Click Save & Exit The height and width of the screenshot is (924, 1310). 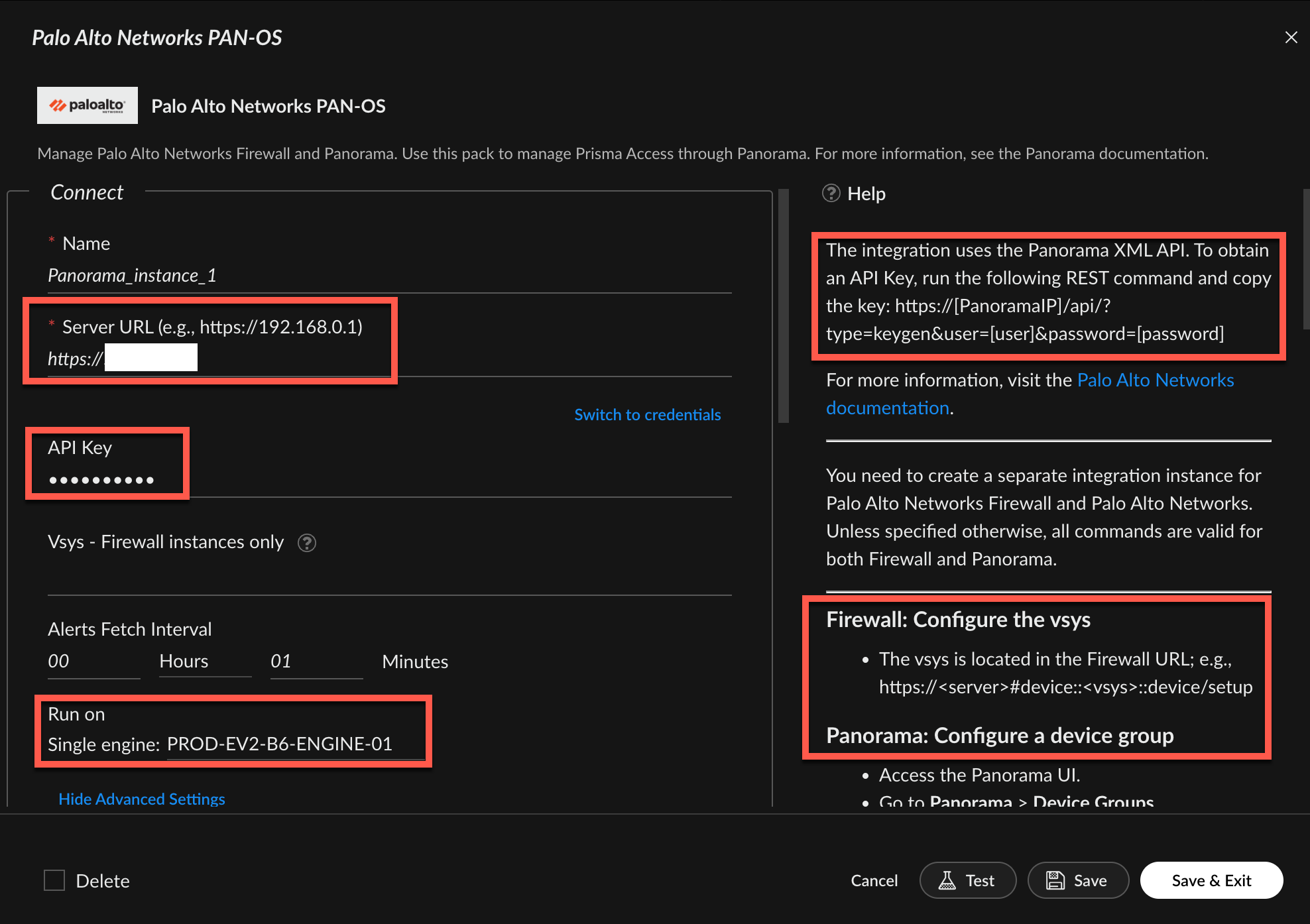(x=1211, y=880)
